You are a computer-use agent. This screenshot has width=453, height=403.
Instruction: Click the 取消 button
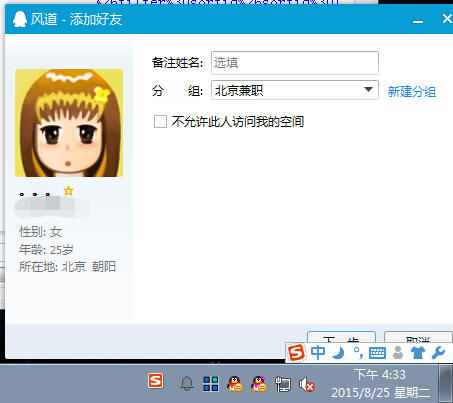[418, 337]
